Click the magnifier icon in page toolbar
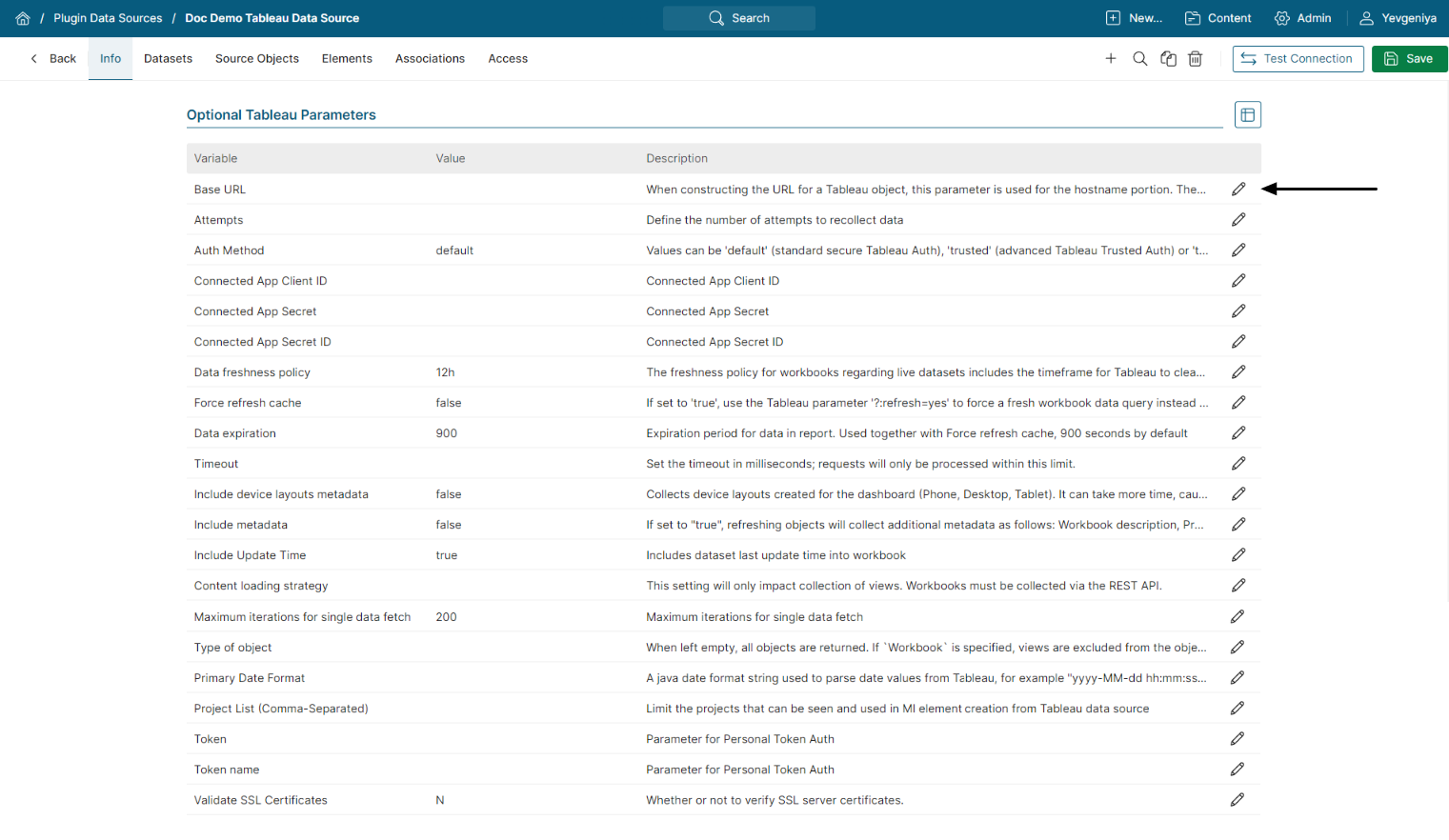 point(1139,59)
